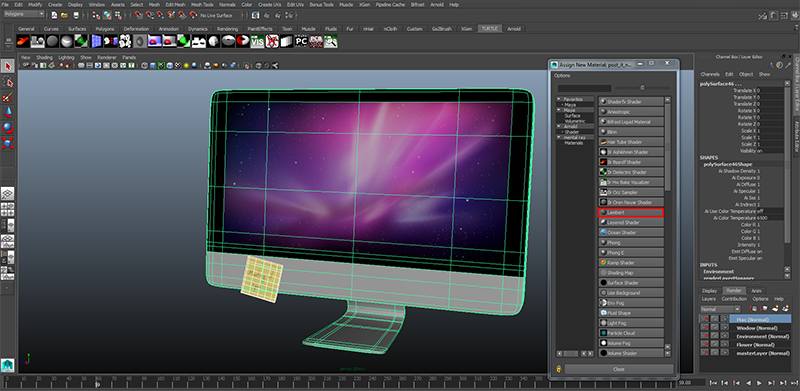Select the blue sphere tool in toolbox
The height and width of the screenshot is (391, 800).
pyautogui.click(x=8, y=128)
